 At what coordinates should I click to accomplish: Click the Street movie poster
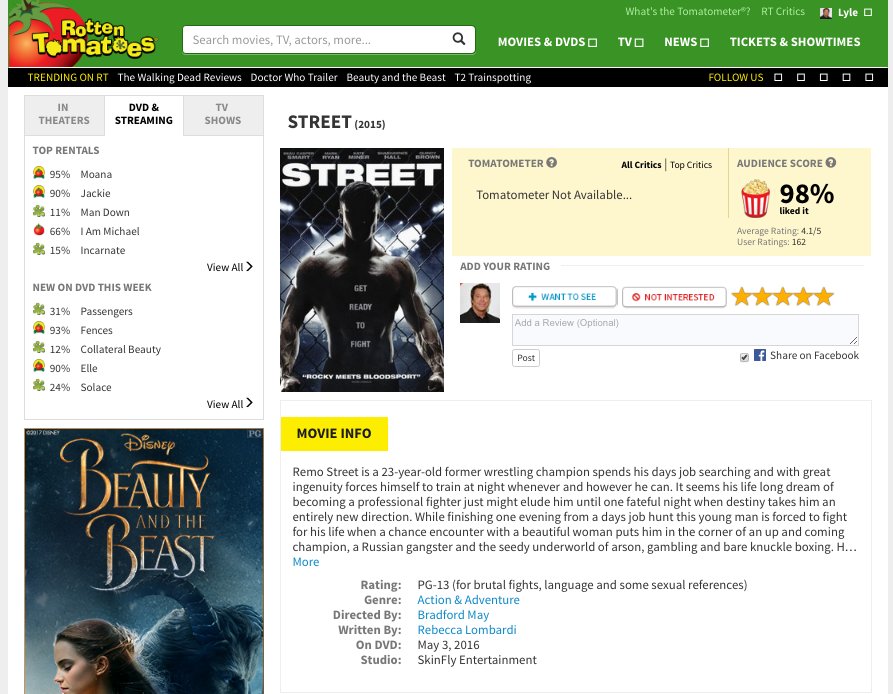click(x=362, y=270)
